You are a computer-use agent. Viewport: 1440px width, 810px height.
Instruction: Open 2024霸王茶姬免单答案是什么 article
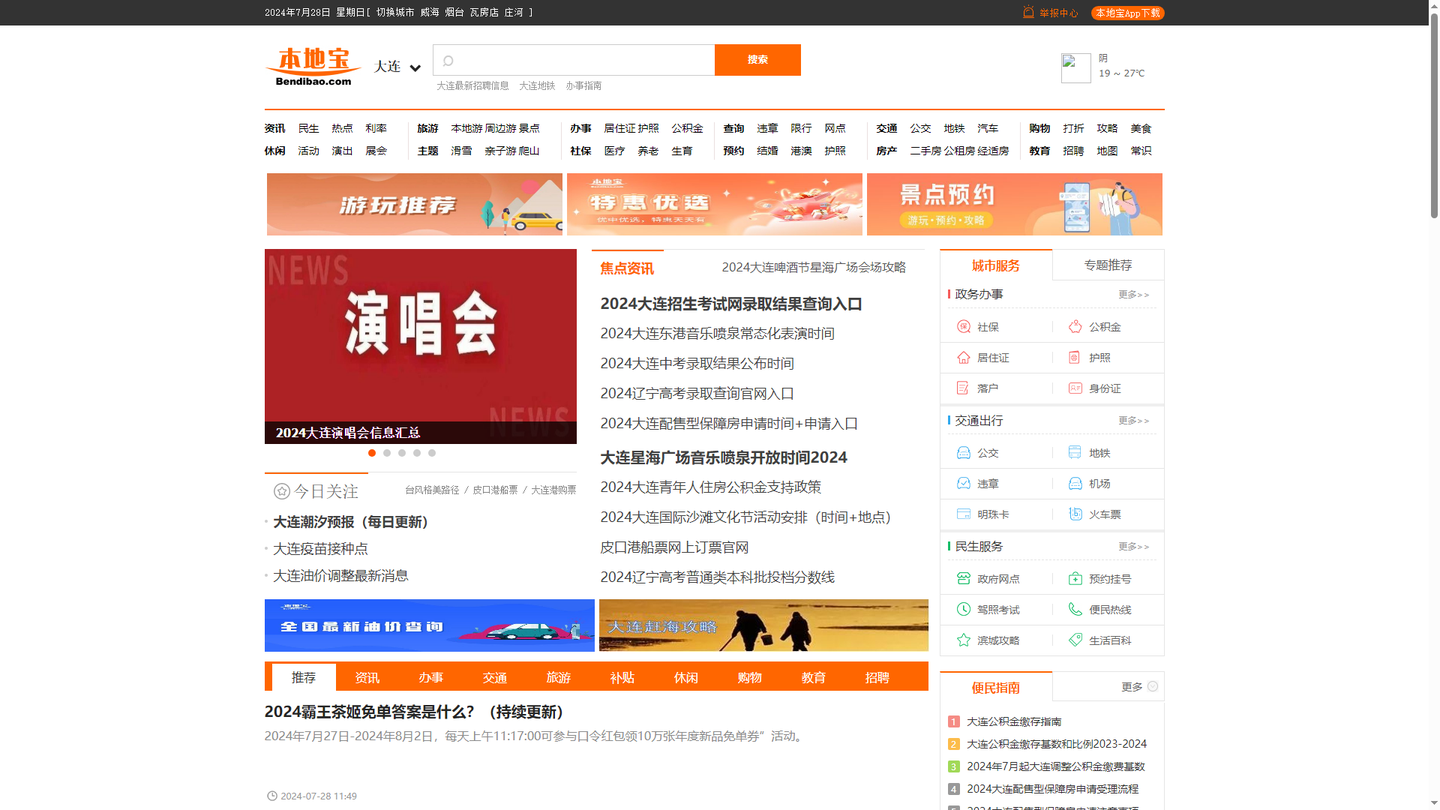417,712
